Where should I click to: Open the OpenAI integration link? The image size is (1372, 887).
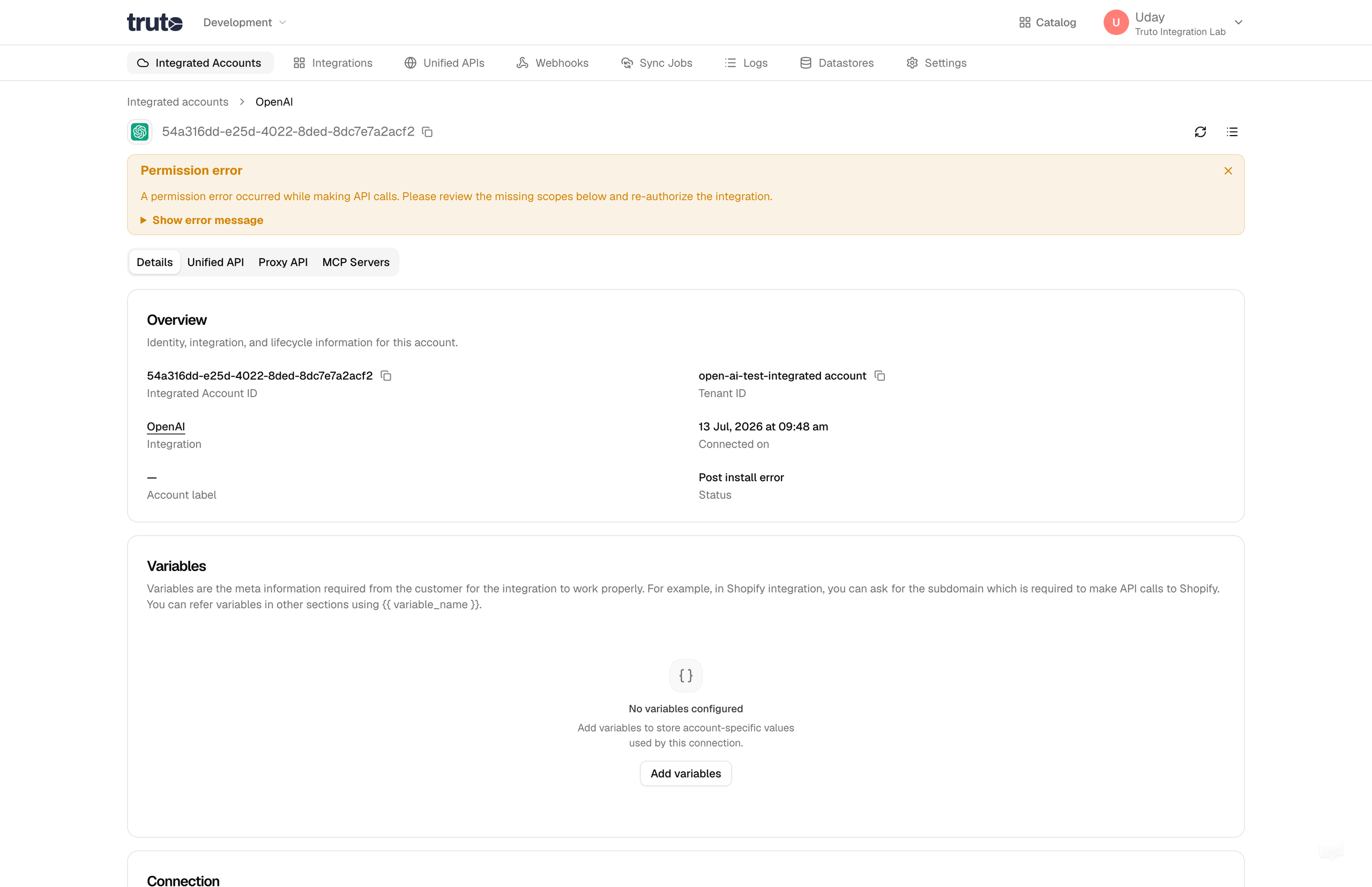click(x=166, y=426)
